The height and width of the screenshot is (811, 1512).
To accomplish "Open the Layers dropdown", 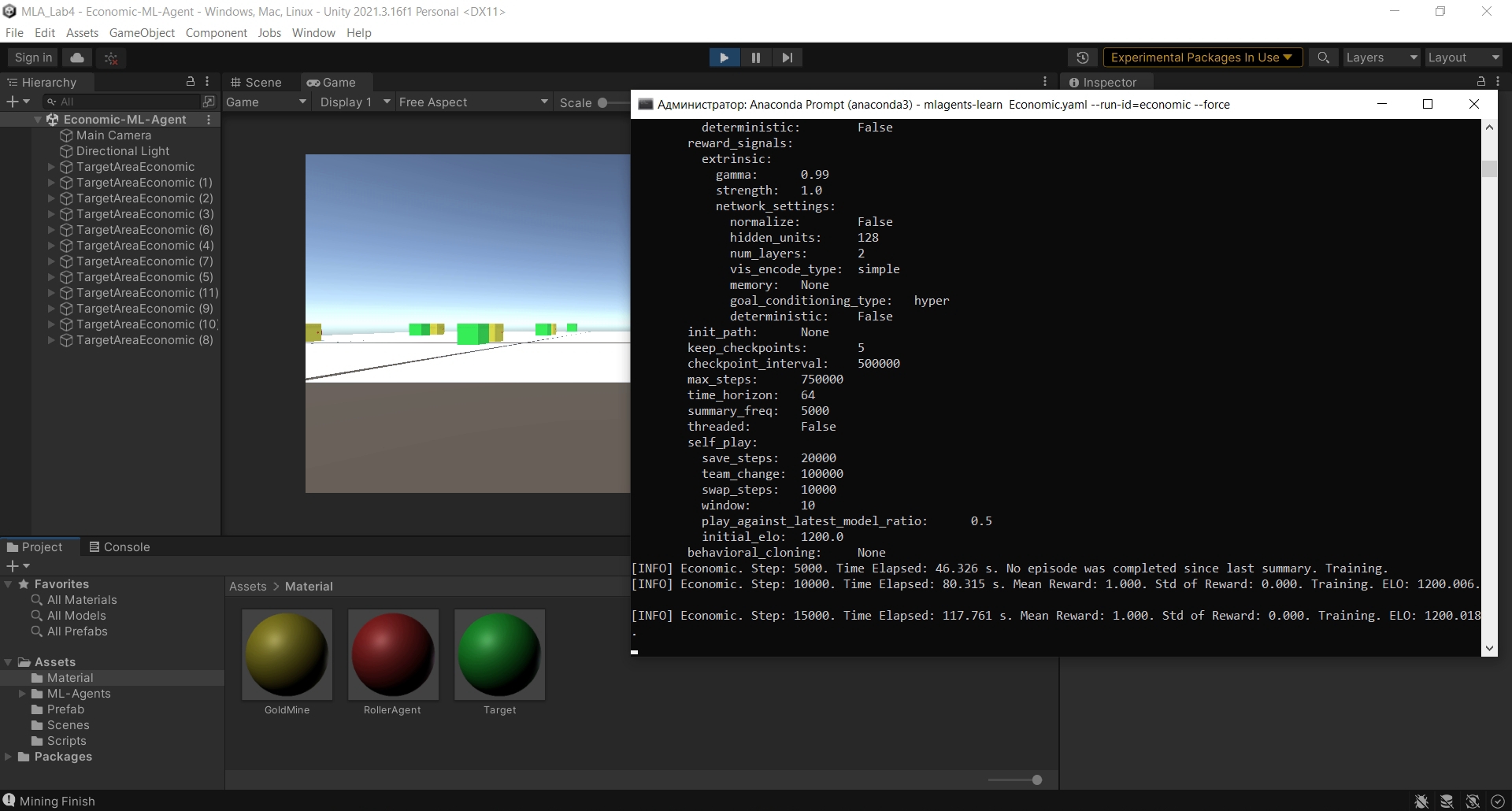I will 1381,57.
